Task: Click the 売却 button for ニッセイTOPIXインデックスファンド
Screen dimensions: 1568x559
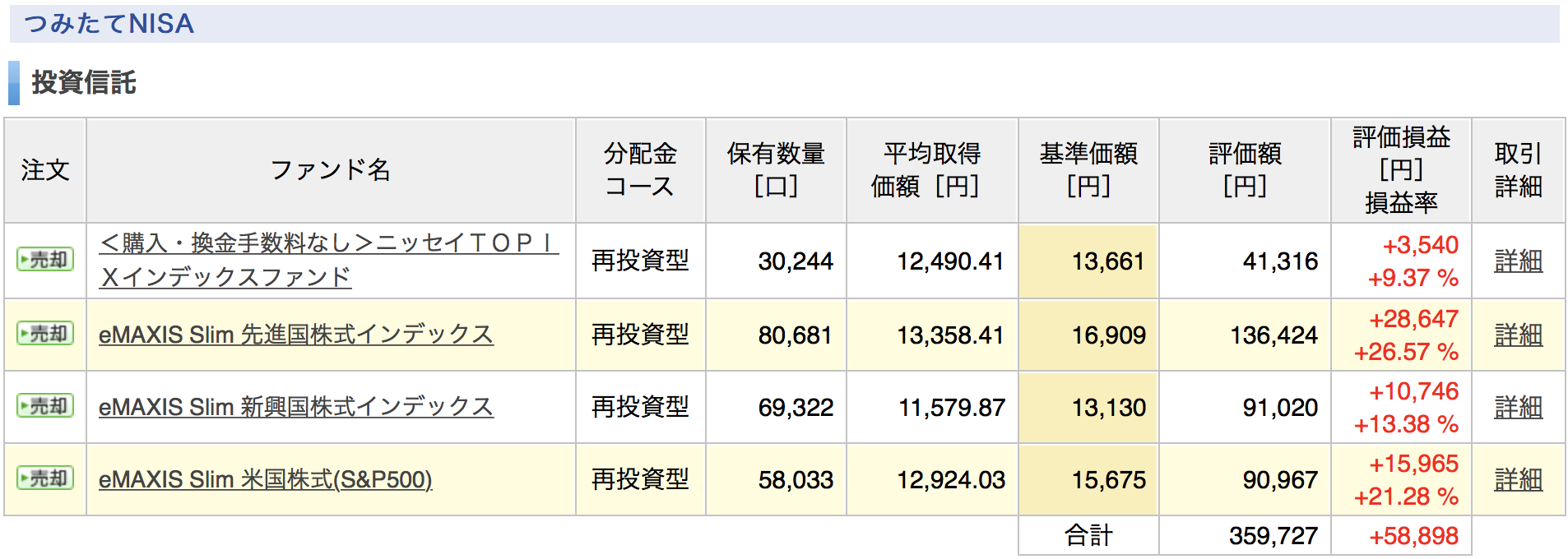Action: pos(45,260)
